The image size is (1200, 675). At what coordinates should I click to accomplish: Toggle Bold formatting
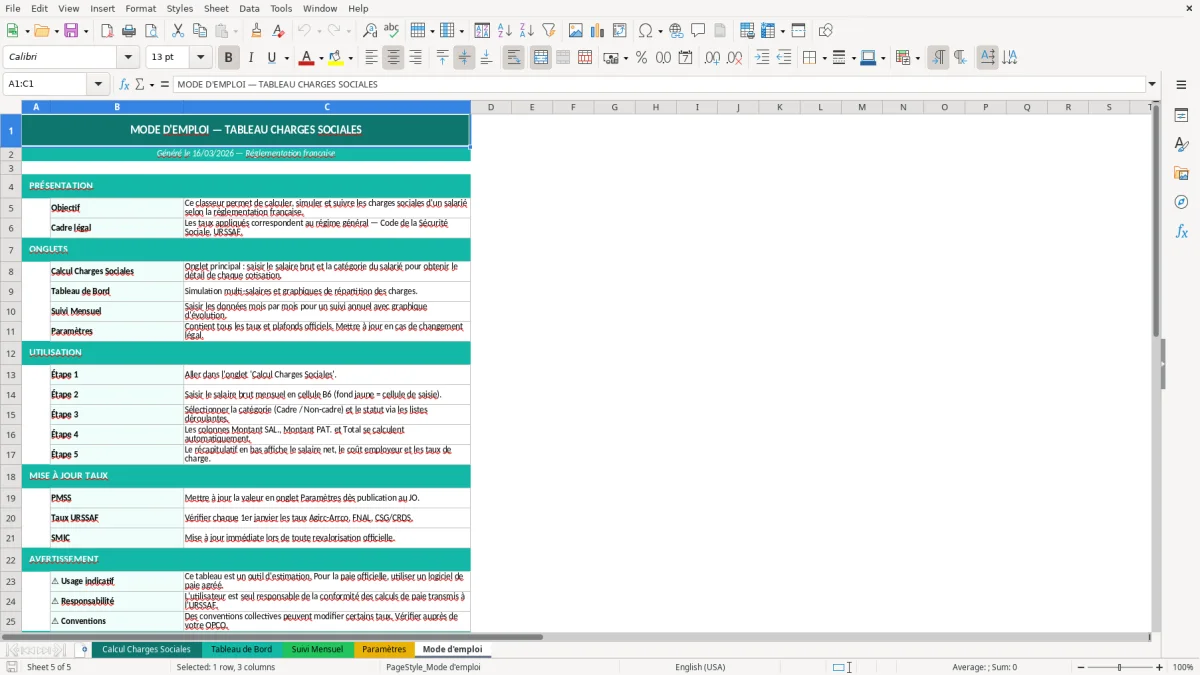pos(228,58)
